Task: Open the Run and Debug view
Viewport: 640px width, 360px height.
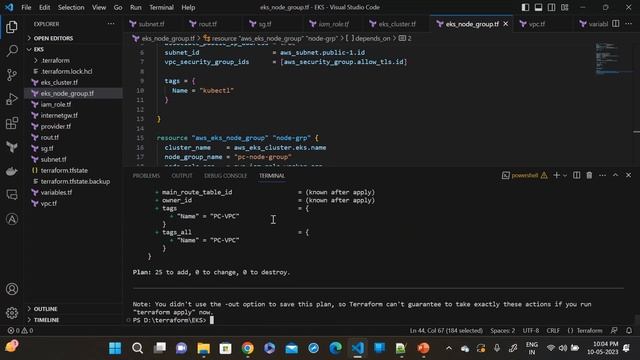Action: coord(12,99)
